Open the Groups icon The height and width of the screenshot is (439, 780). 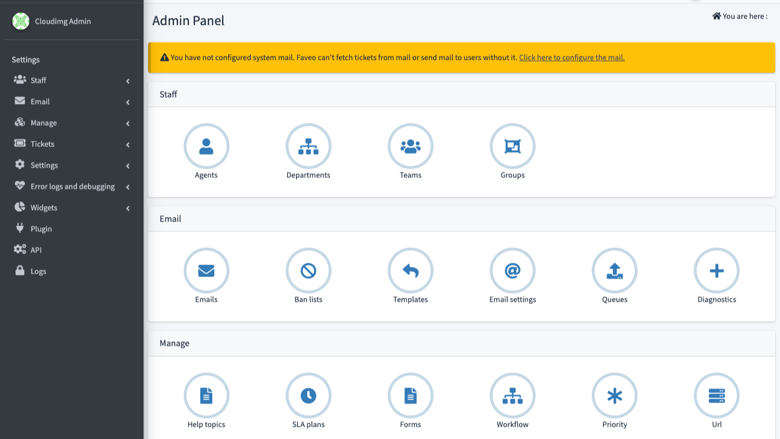(x=512, y=146)
